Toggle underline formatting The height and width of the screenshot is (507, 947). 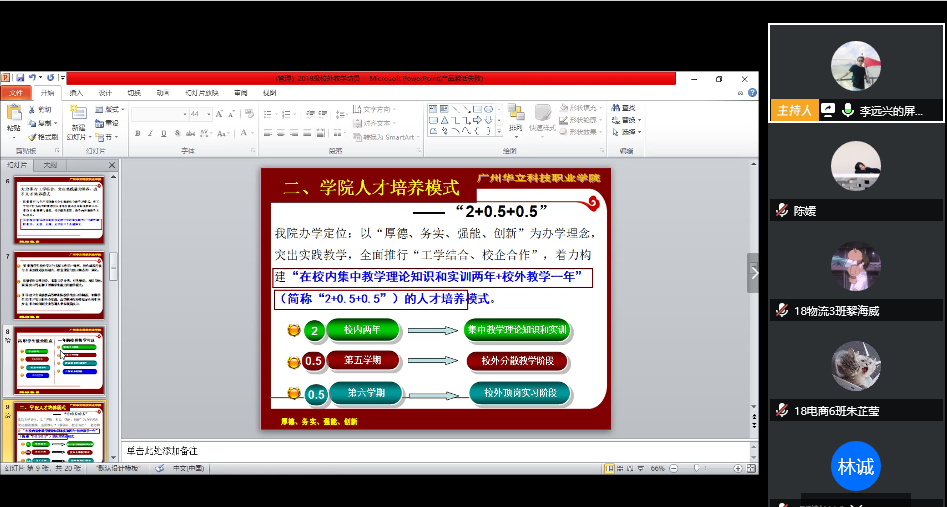(x=163, y=133)
